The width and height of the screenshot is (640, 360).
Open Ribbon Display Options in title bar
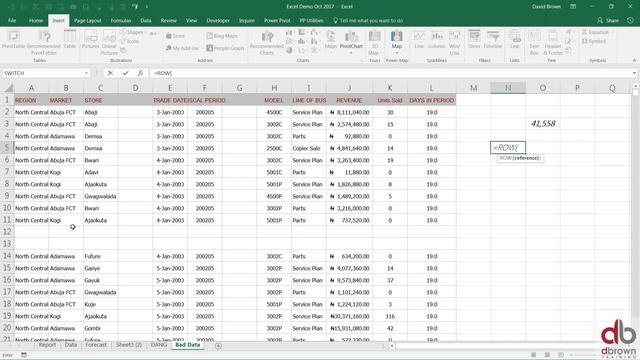573,7
